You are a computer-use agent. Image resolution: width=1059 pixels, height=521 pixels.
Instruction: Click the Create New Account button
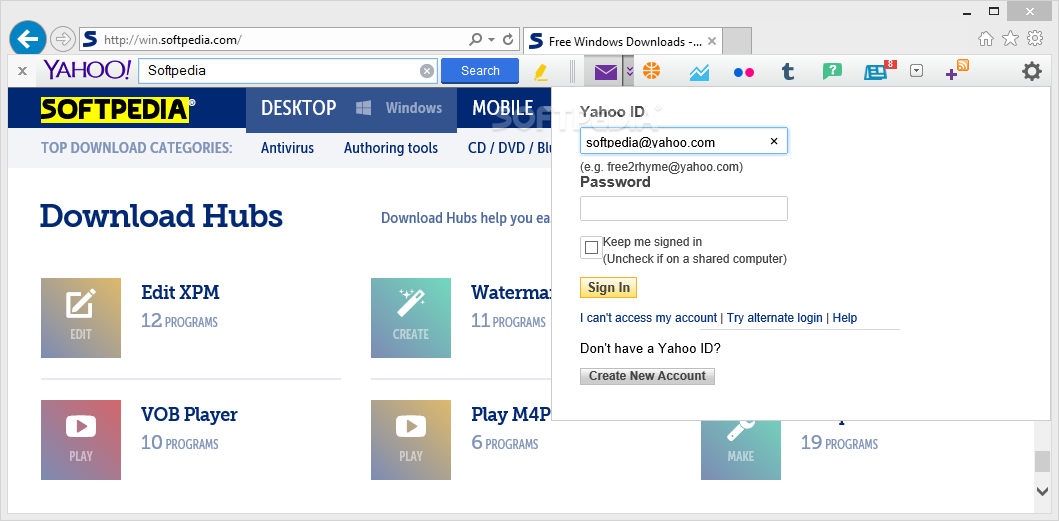pos(647,376)
